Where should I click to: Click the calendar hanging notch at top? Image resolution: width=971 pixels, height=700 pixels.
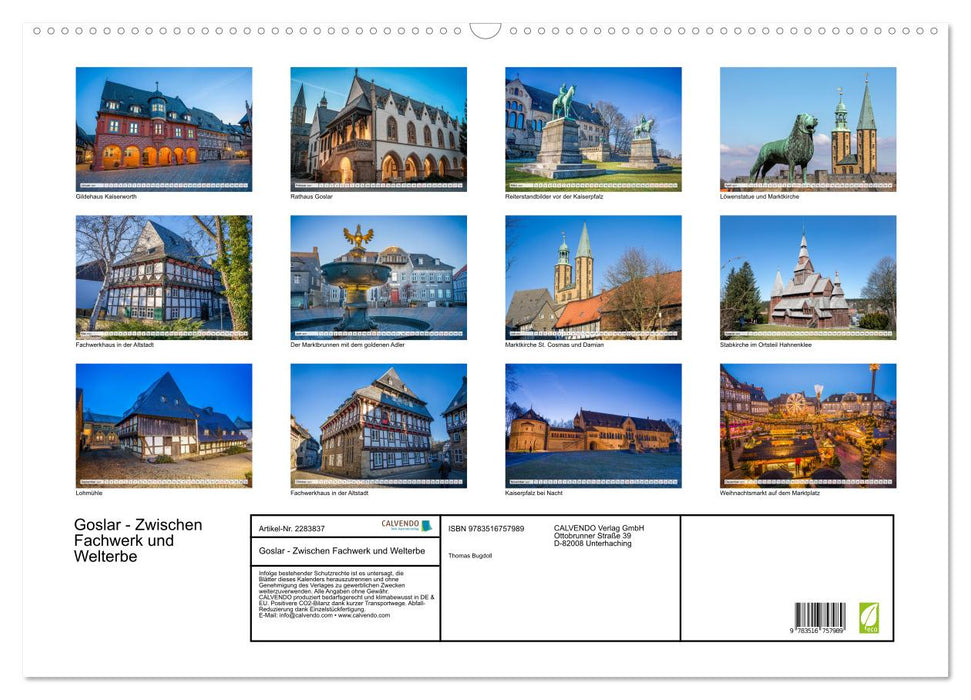[485, 31]
